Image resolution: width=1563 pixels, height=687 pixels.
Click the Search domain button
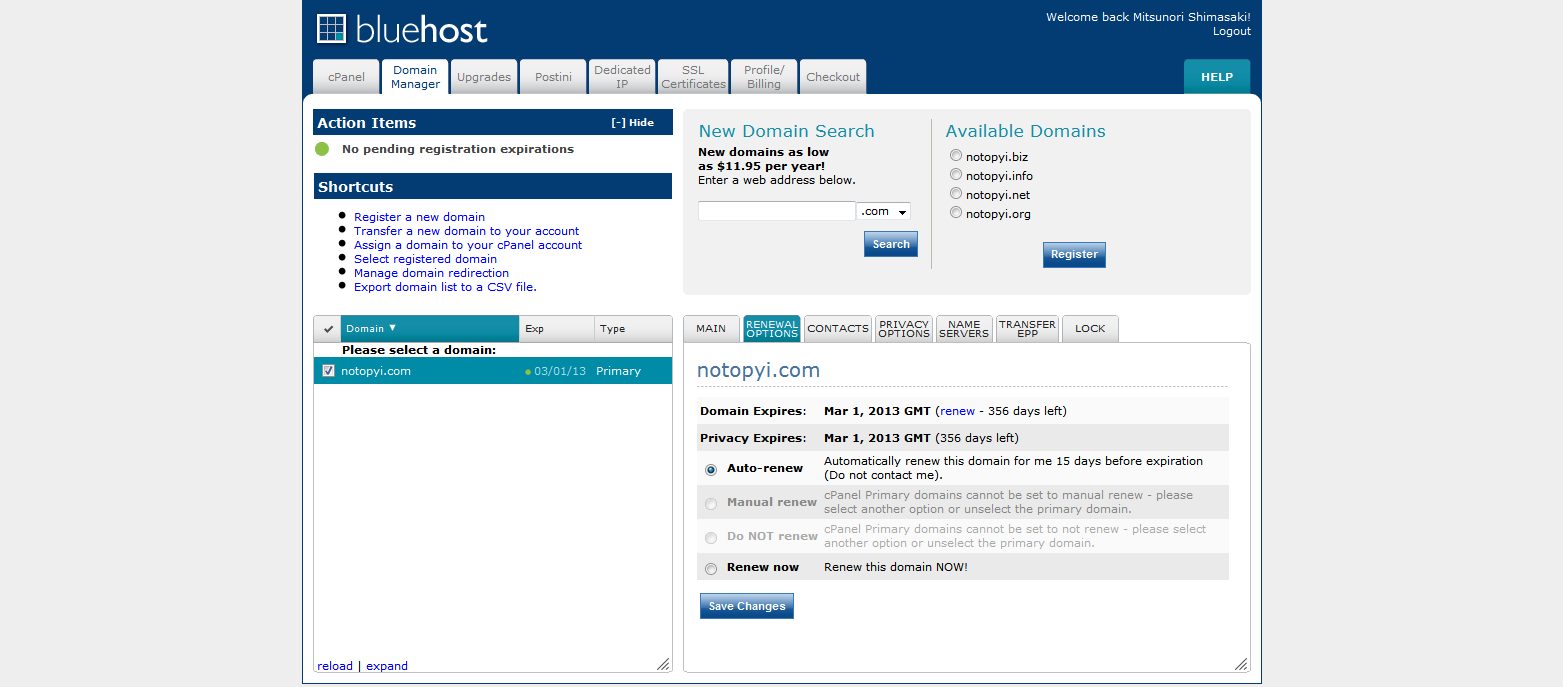pyautogui.click(x=891, y=244)
